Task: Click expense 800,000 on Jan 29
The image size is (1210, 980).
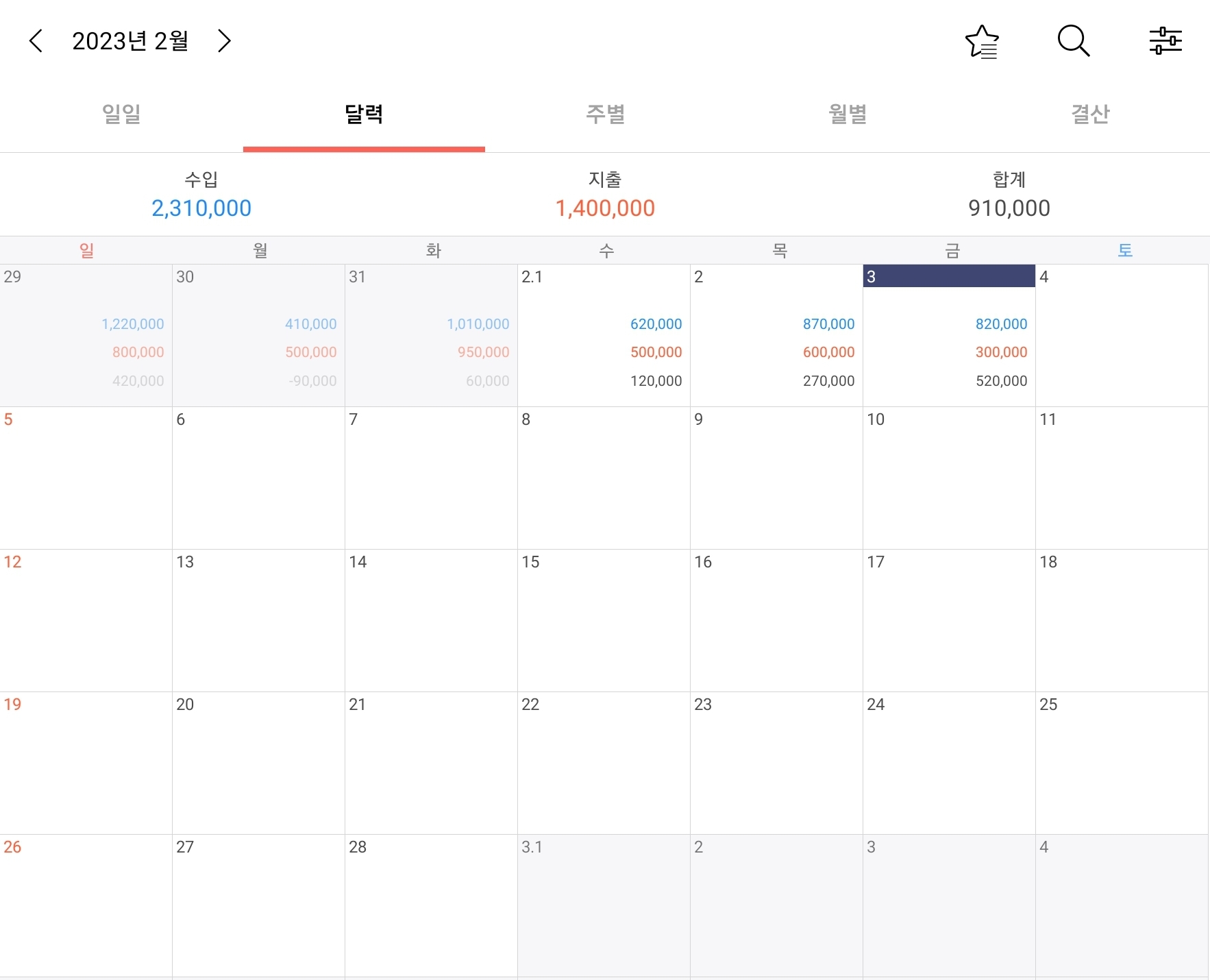Action: tap(138, 352)
